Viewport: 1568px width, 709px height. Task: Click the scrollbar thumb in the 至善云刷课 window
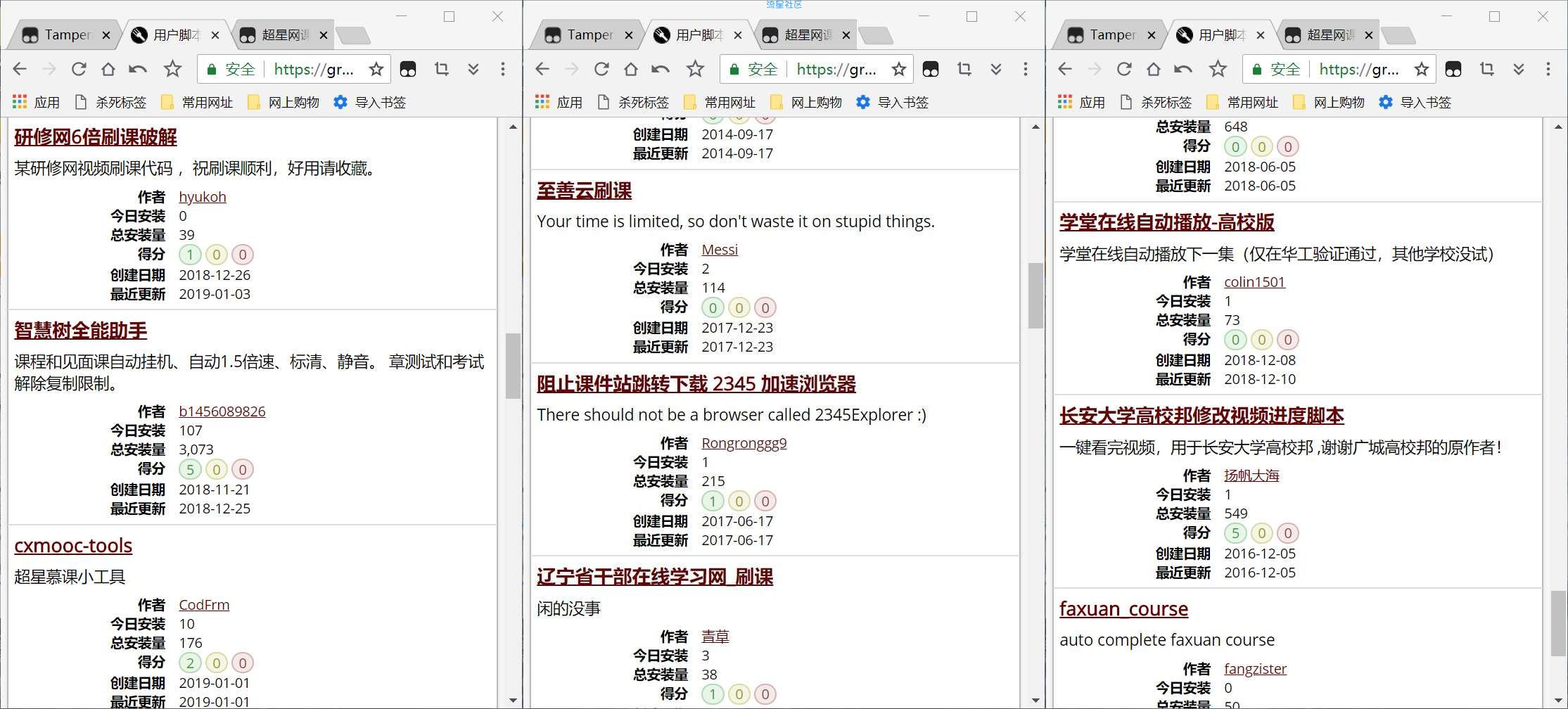point(1035,295)
